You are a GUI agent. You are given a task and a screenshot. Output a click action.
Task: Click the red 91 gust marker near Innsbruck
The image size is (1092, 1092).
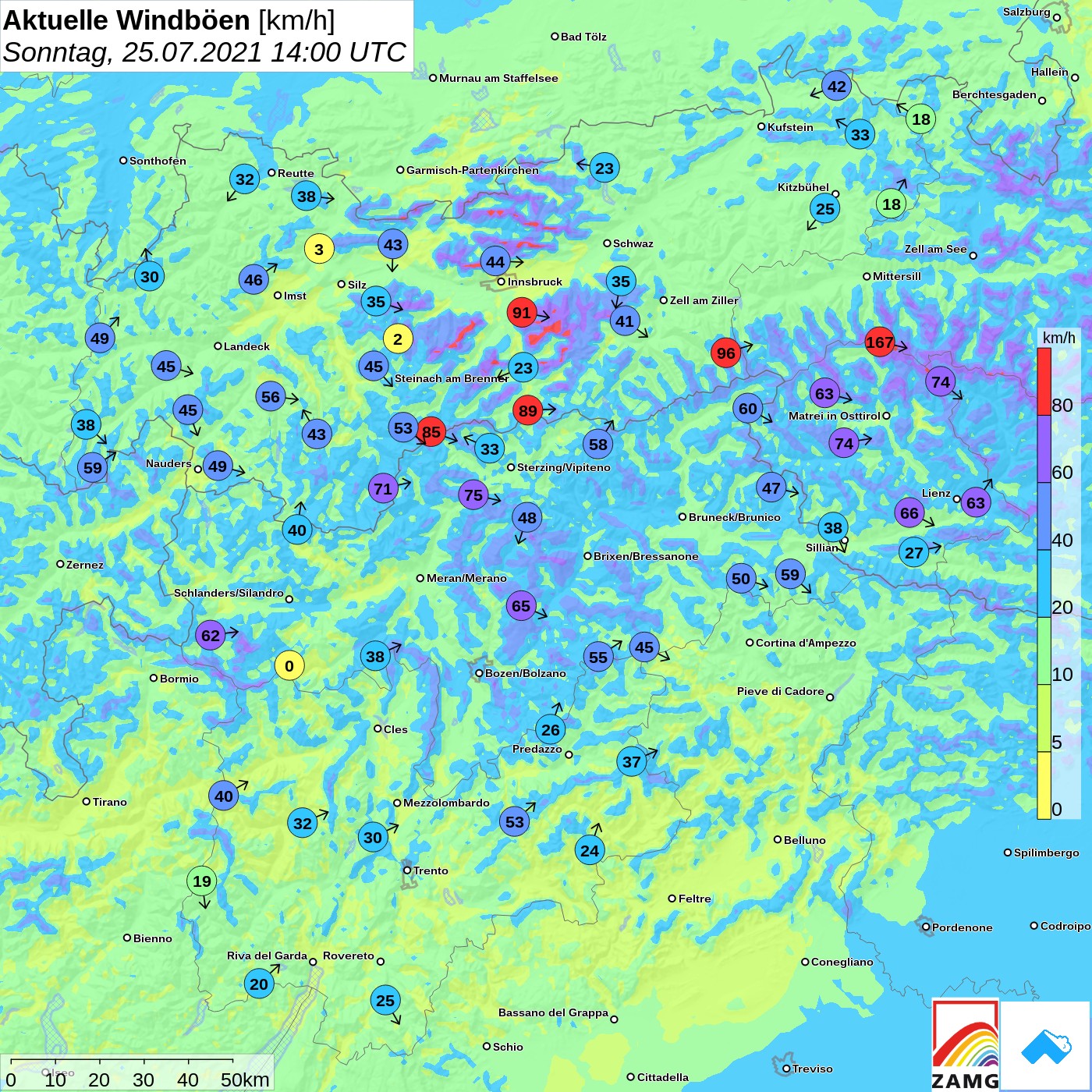tap(522, 314)
